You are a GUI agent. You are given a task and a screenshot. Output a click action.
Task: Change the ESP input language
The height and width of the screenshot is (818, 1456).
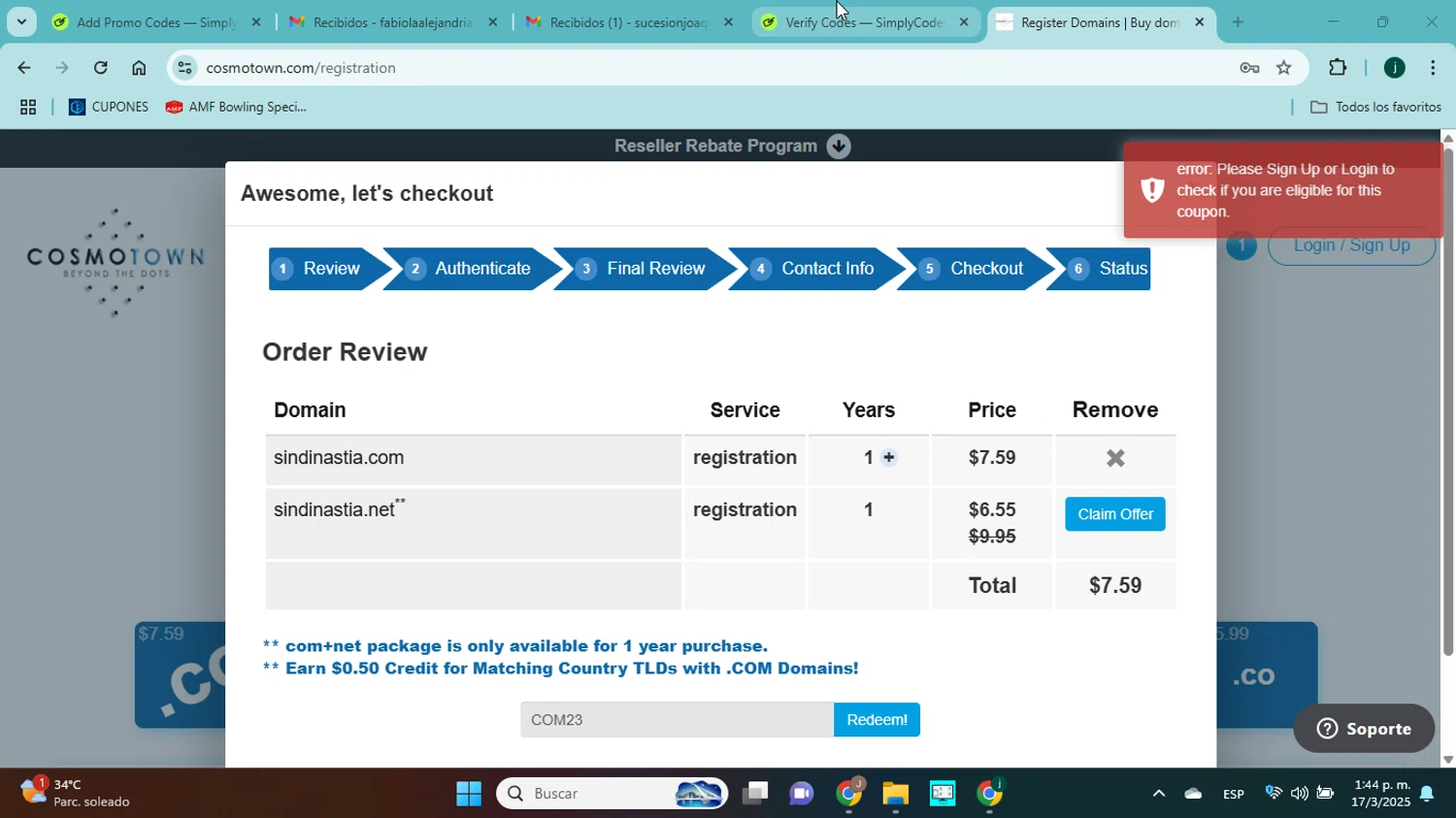click(x=1233, y=794)
